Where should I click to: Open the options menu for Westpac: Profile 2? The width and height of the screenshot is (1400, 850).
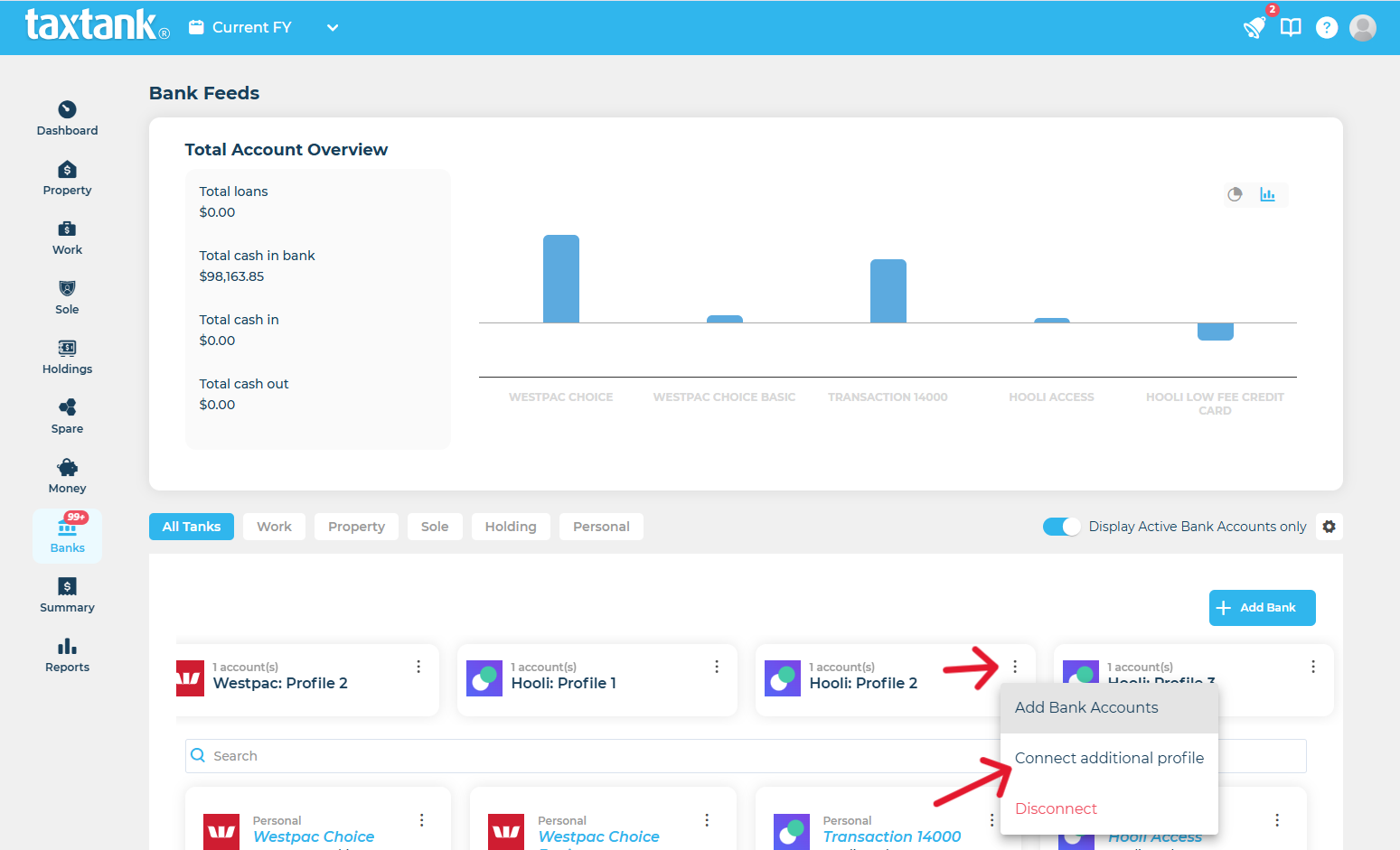point(418,667)
